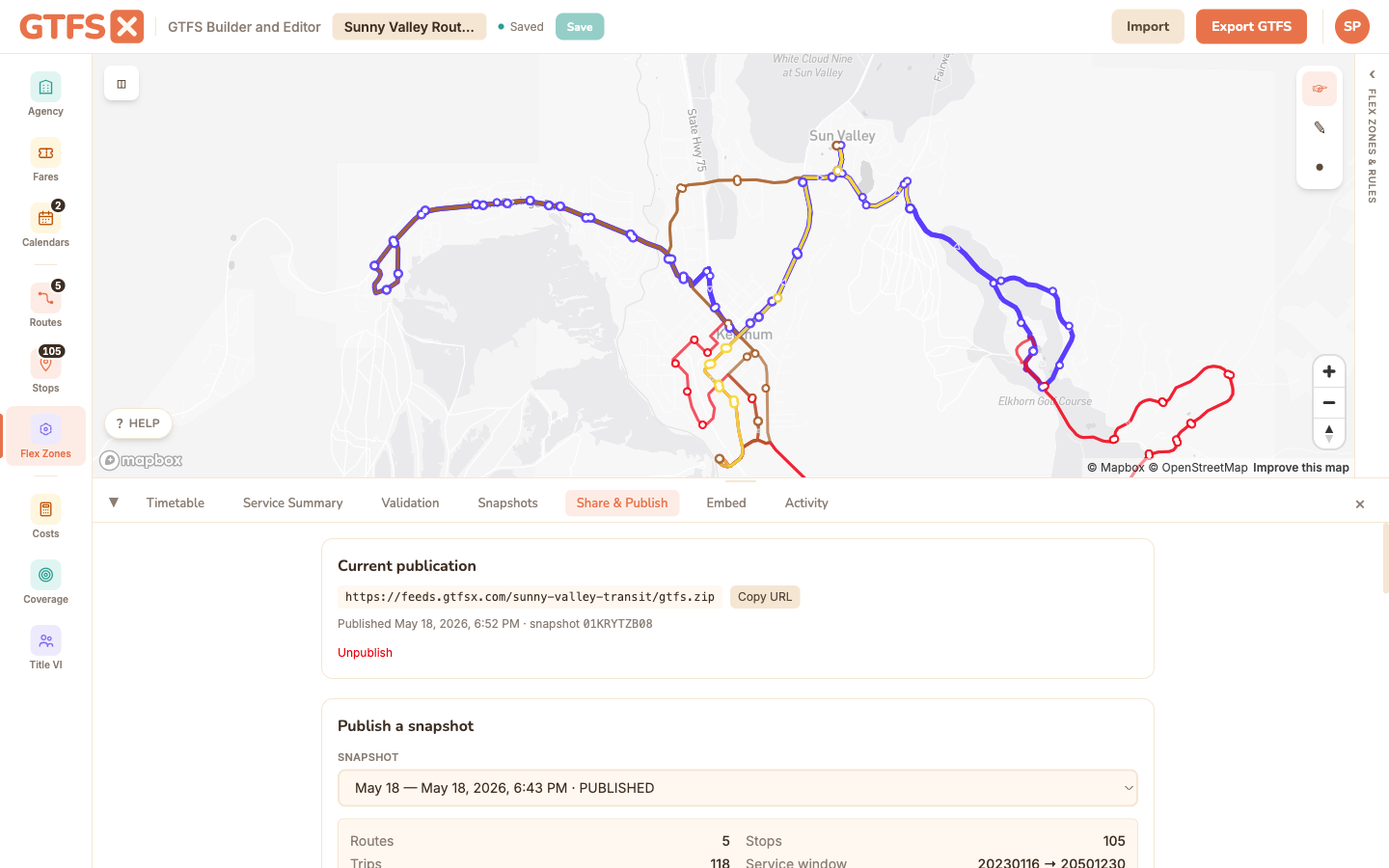Switch to the Service Summary tab
This screenshot has width=1389, height=868.
(293, 502)
